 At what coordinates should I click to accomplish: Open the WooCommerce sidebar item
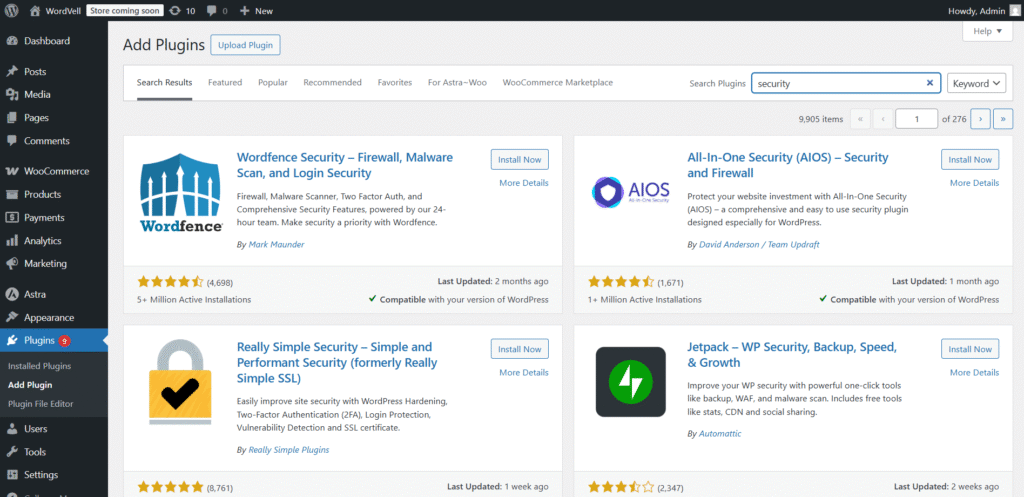[54, 171]
